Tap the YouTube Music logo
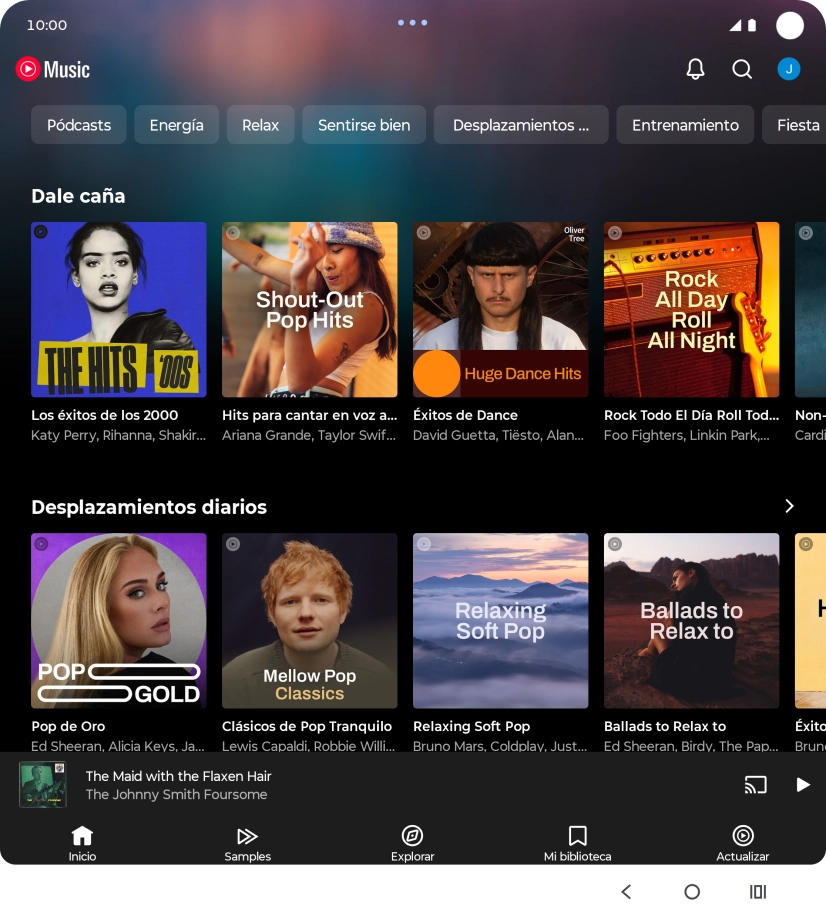The height and width of the screenshot is (919, 826). pos(53,69)
